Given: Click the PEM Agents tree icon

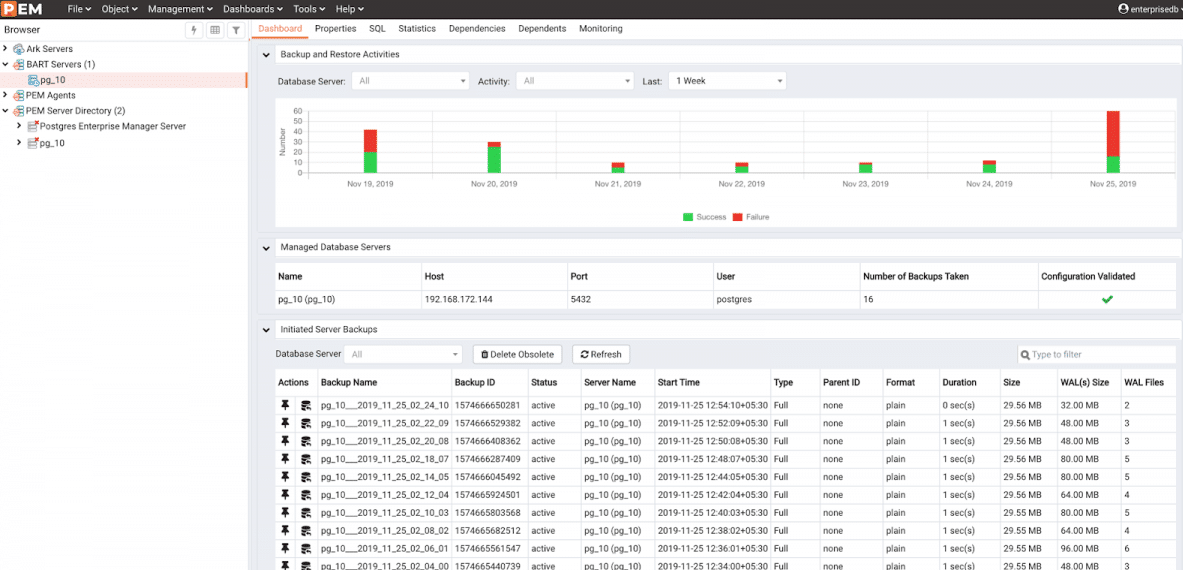Looking at the screenshot, I should [x=19, y=96].
